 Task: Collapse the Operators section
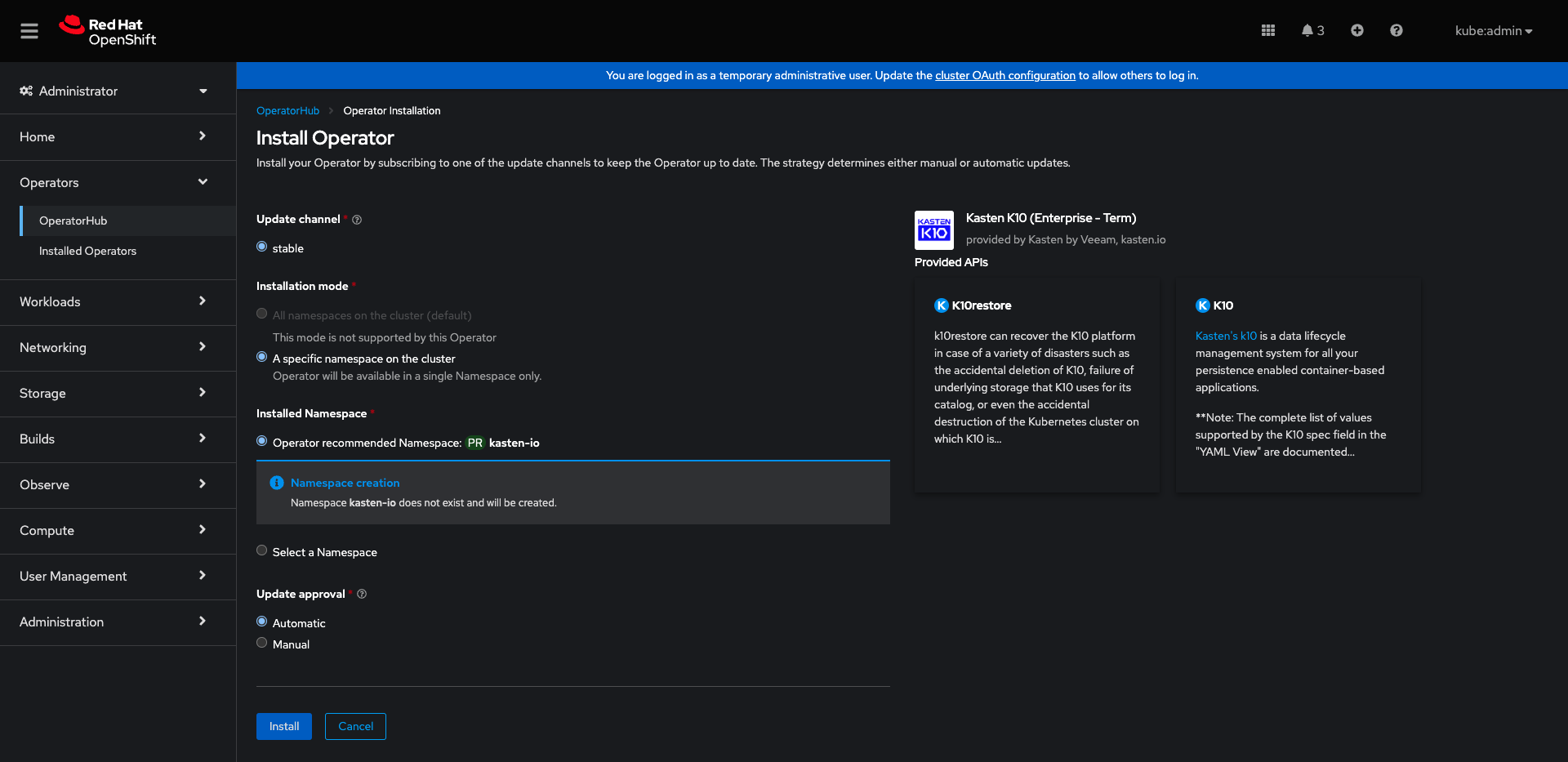(x=118, y=182)
